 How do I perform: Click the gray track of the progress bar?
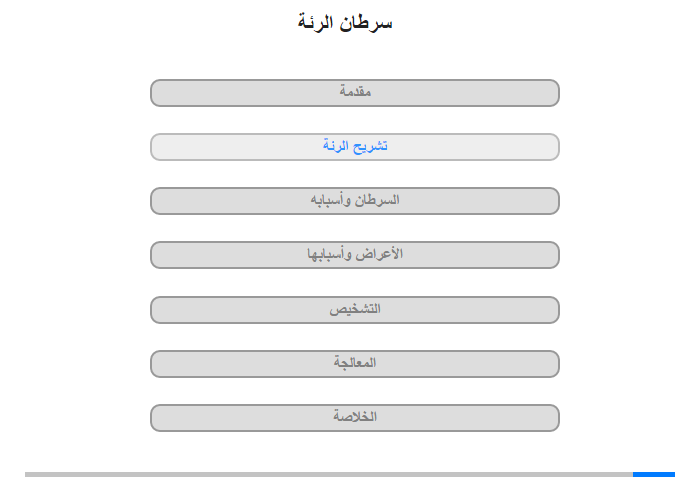(x=328, y=474)
